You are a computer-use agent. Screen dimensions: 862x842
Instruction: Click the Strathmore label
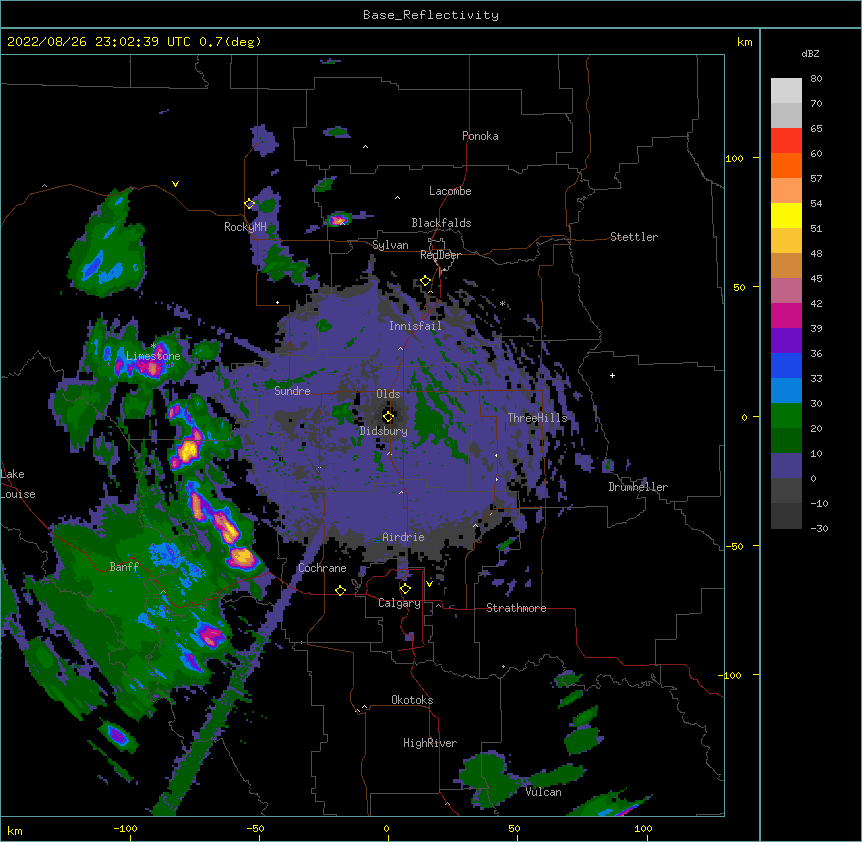tap(516, 608)
